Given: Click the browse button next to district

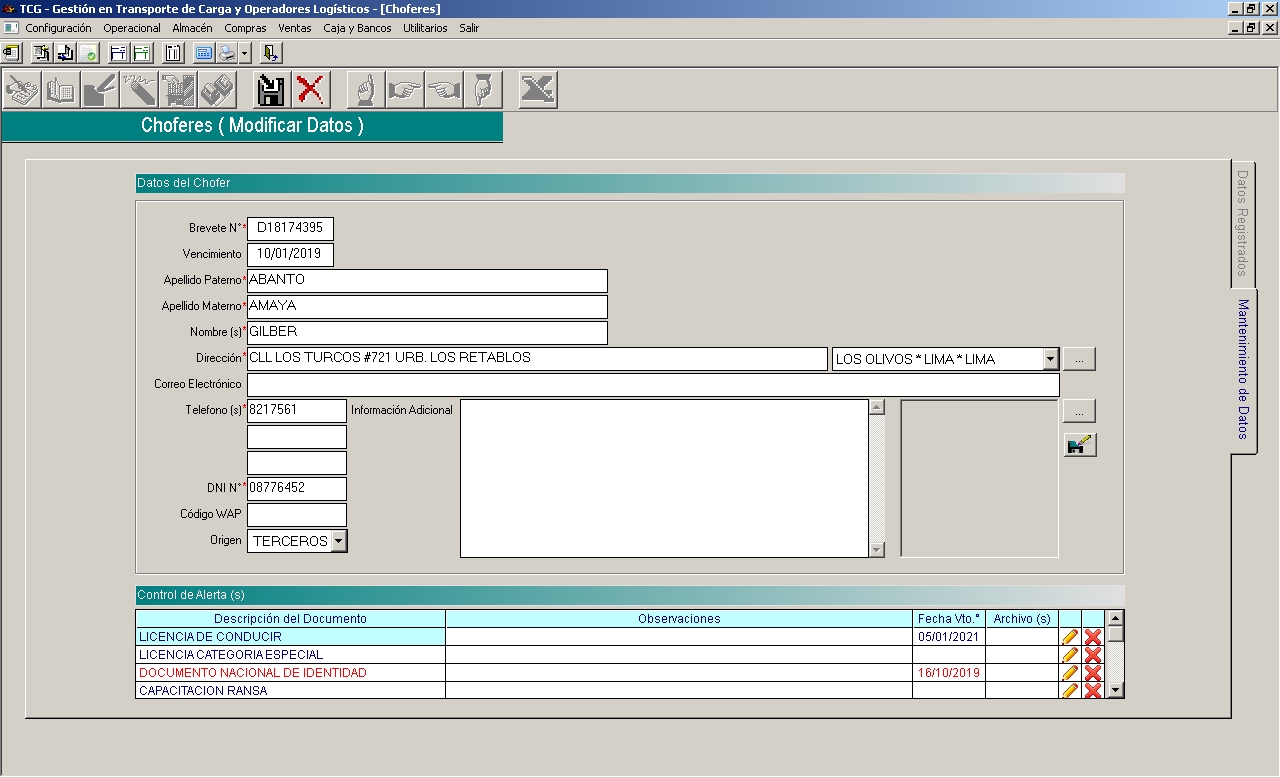Looking at the screenshot, I should point(1079,359).
